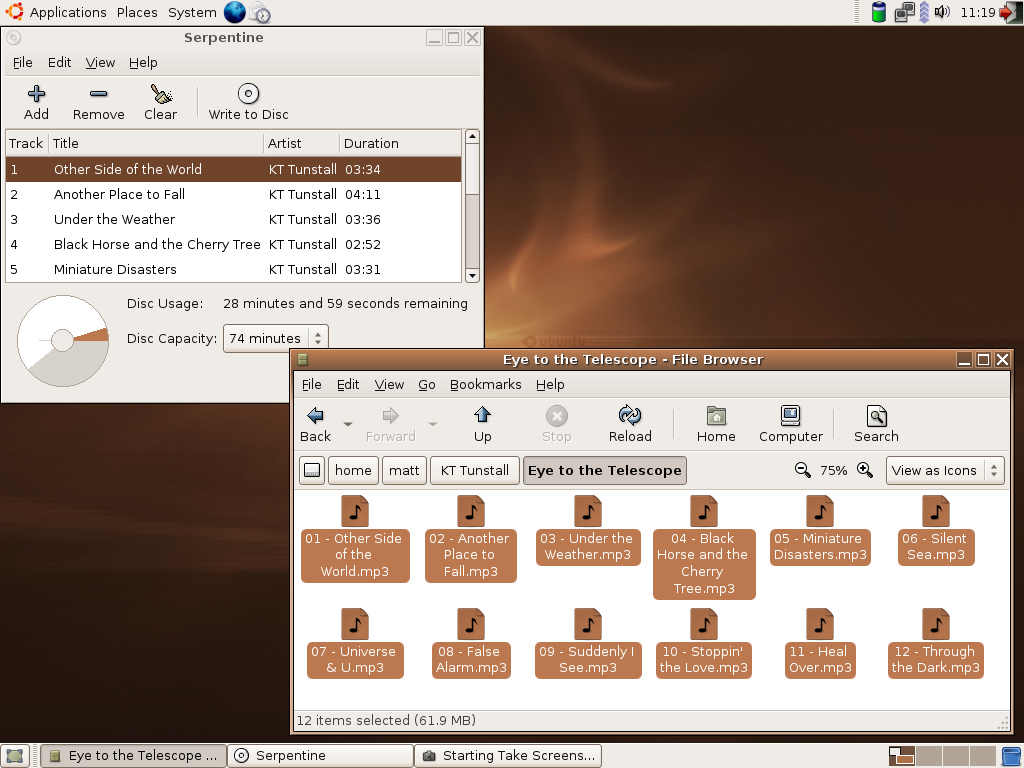Sort Serpentine tracks by Duration column

click(x=400, y=143)
